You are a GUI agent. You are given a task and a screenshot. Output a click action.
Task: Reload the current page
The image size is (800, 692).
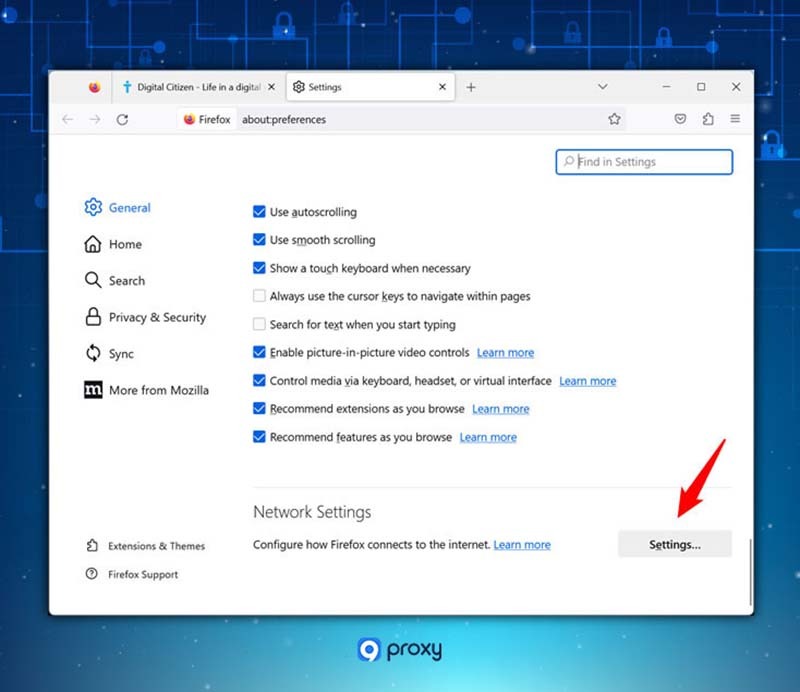click(x=123, y=119)
